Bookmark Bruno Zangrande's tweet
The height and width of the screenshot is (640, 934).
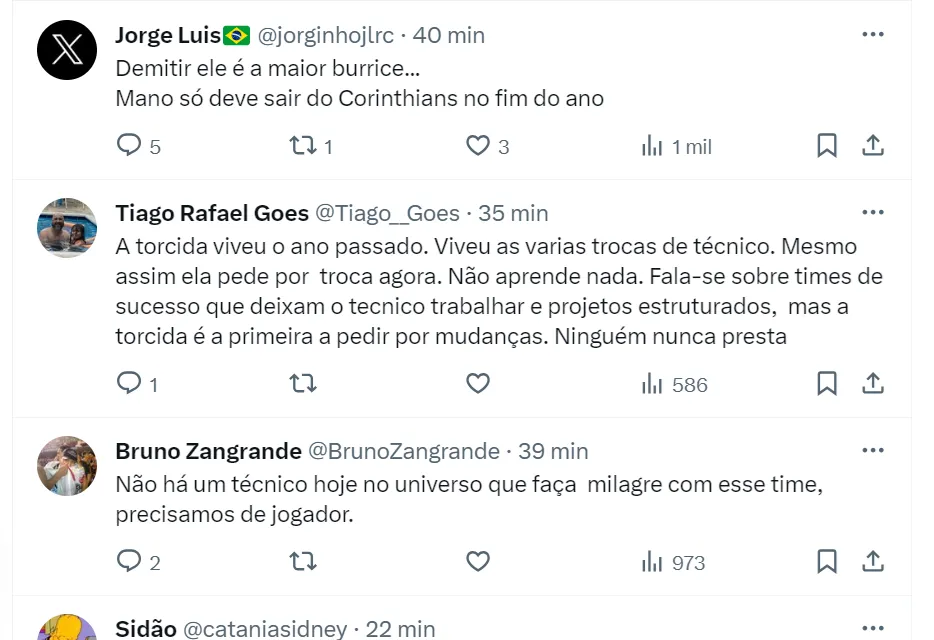[x=827, y=561]
